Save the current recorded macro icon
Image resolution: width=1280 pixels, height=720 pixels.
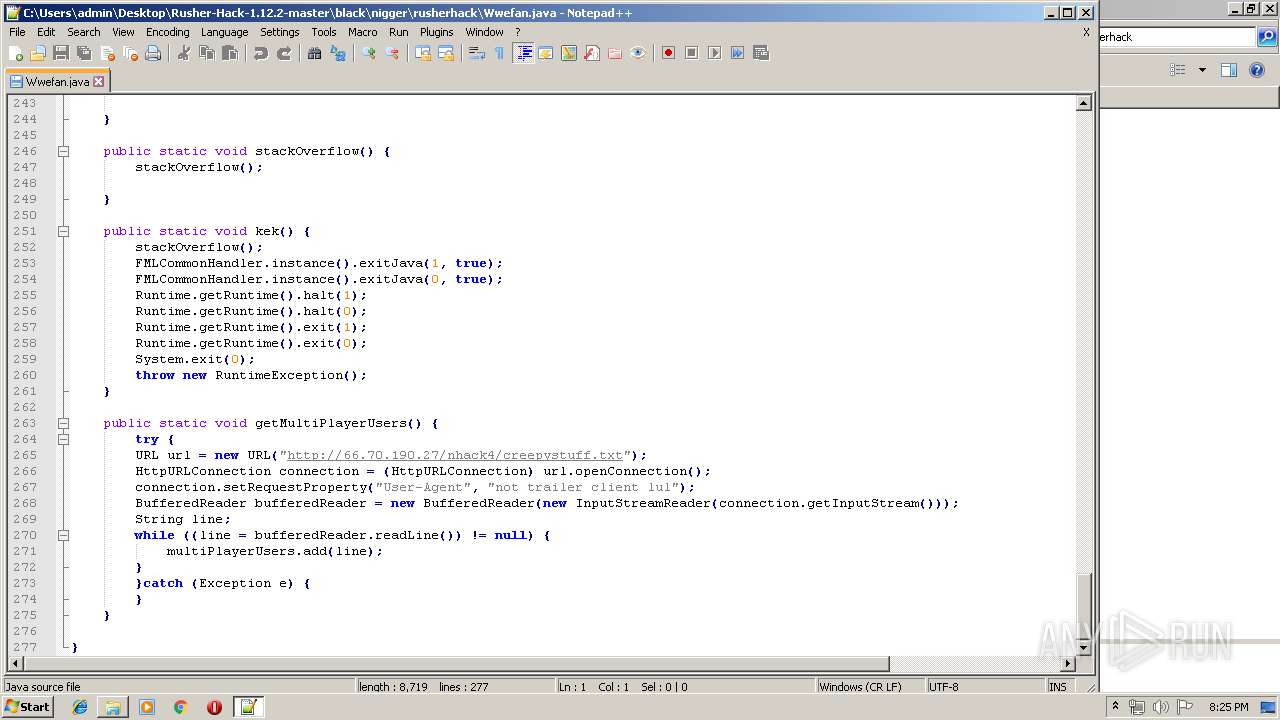pyautogui.click(x=760, y=53)
